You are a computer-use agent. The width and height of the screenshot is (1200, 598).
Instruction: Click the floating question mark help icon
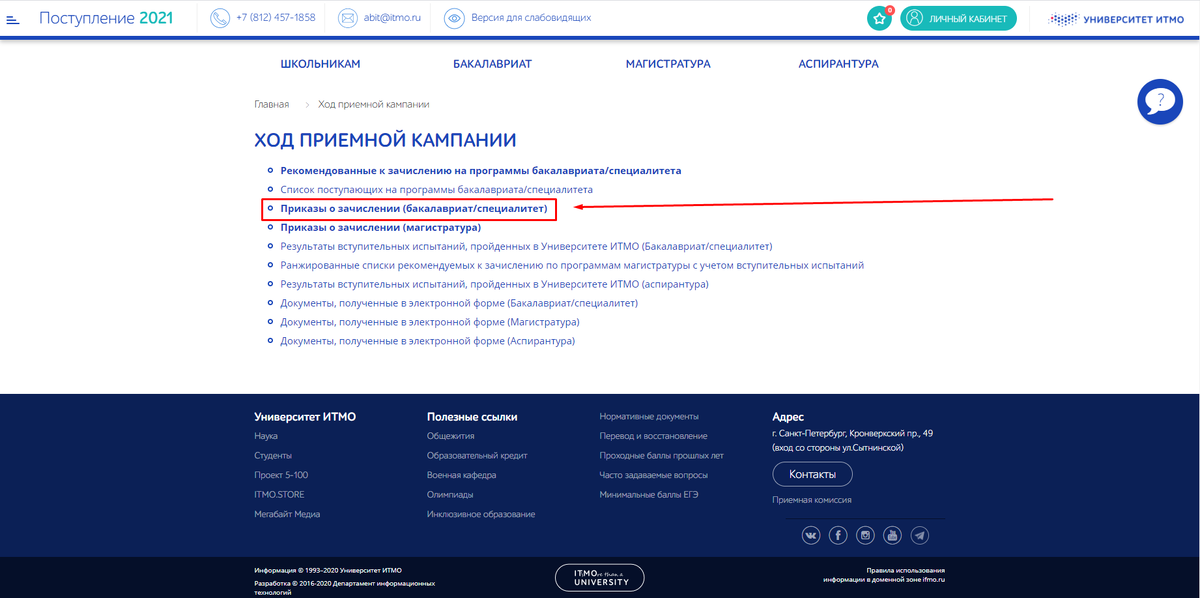click(1159, 101)
